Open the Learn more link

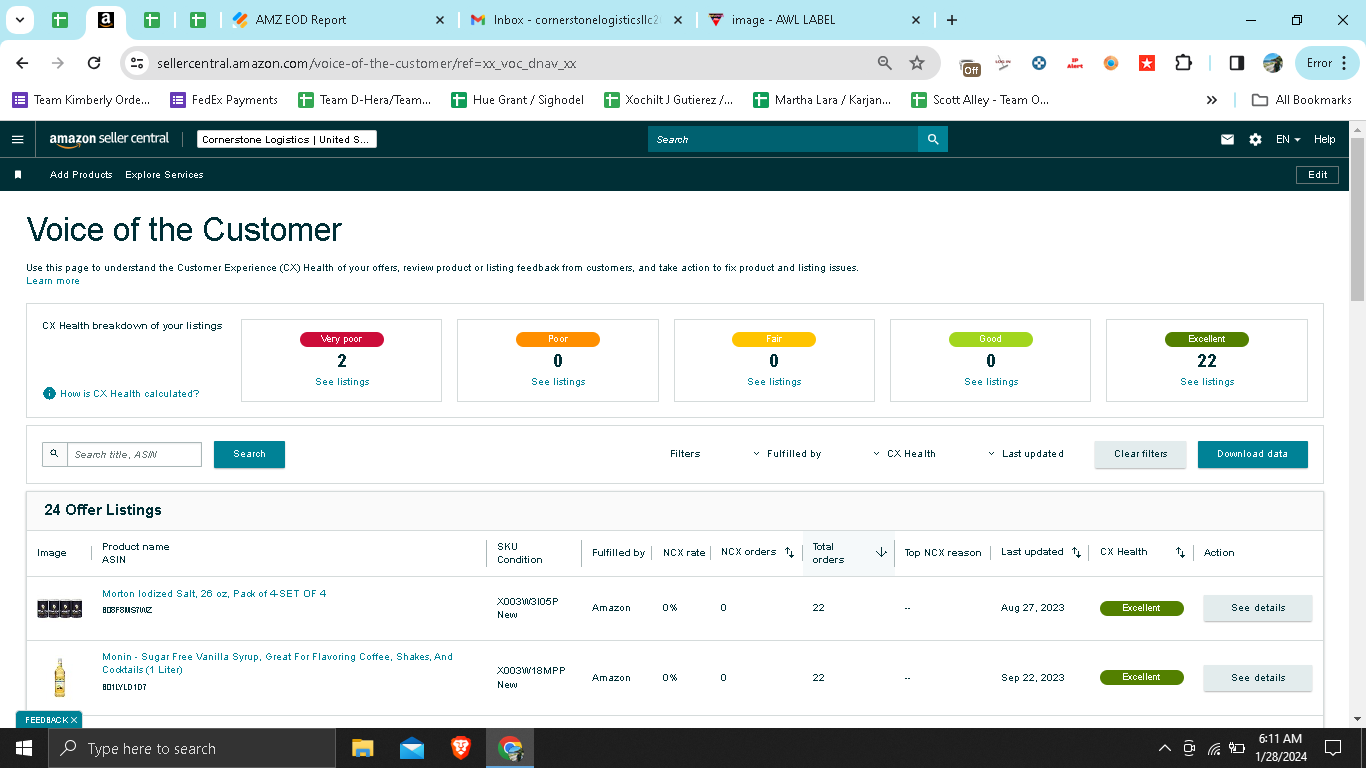[x=53, y=281]
